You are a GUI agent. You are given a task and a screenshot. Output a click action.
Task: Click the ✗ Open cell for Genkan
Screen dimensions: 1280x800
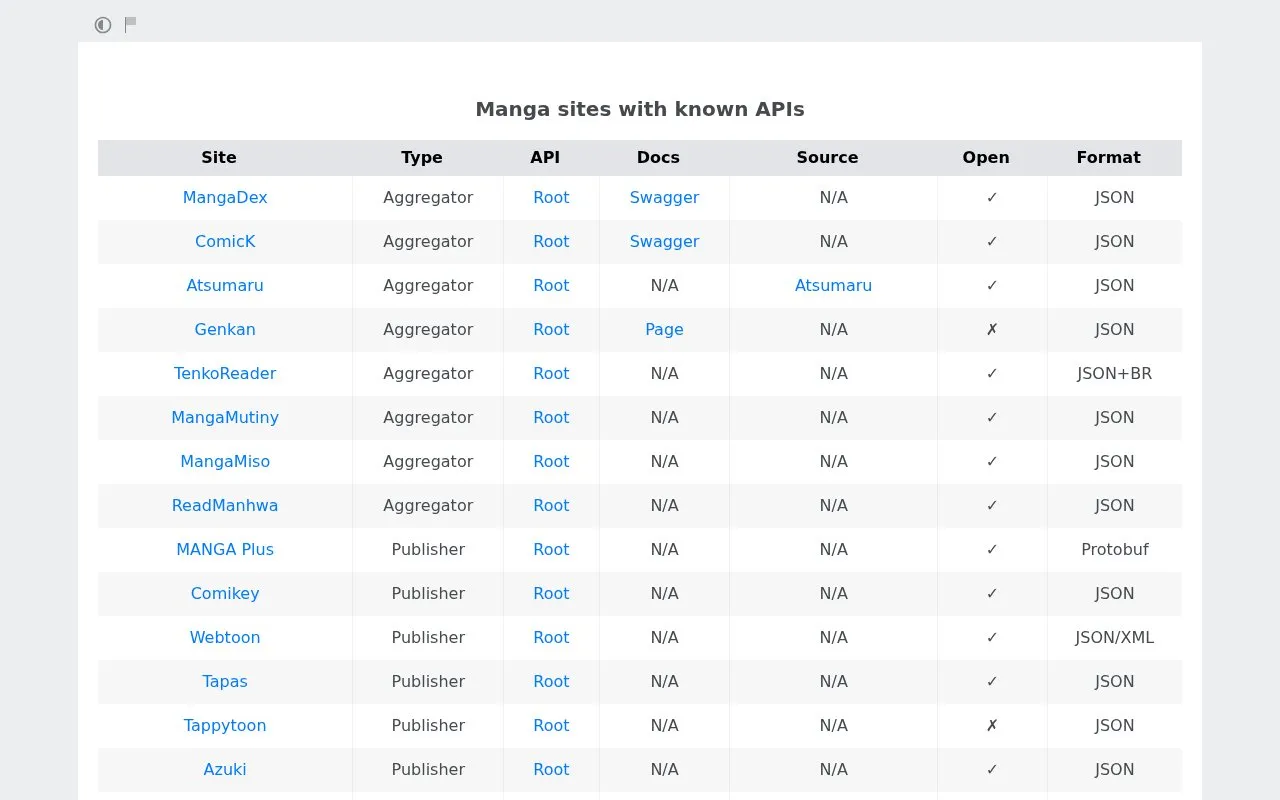[x=992, y=330]
